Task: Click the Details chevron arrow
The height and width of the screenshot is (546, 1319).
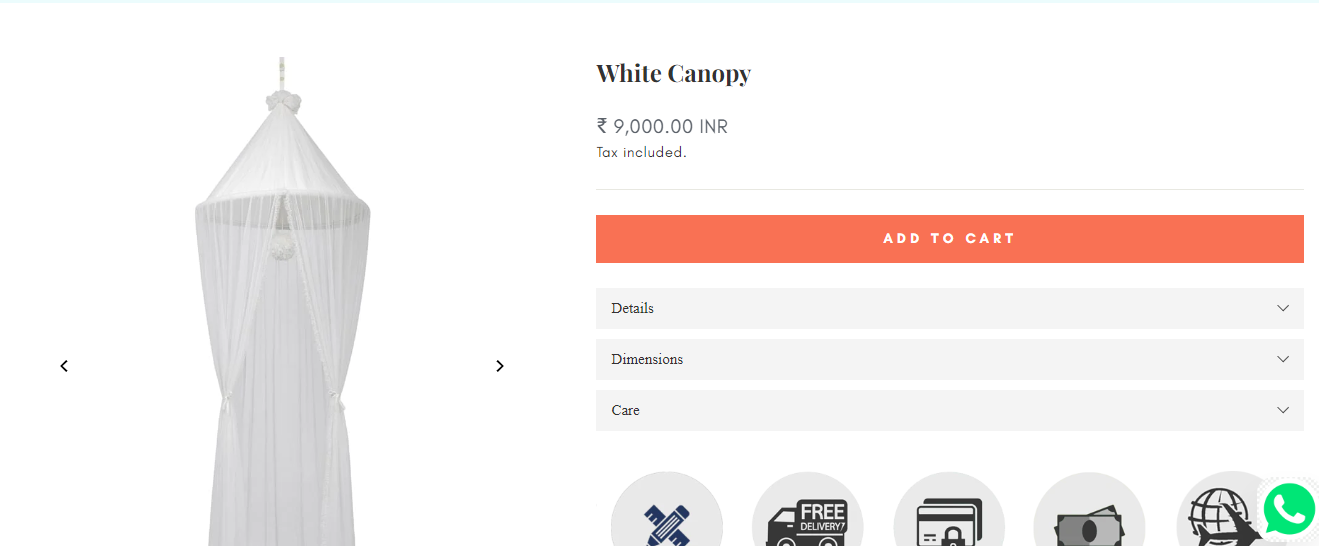Action: point(1283,308)
